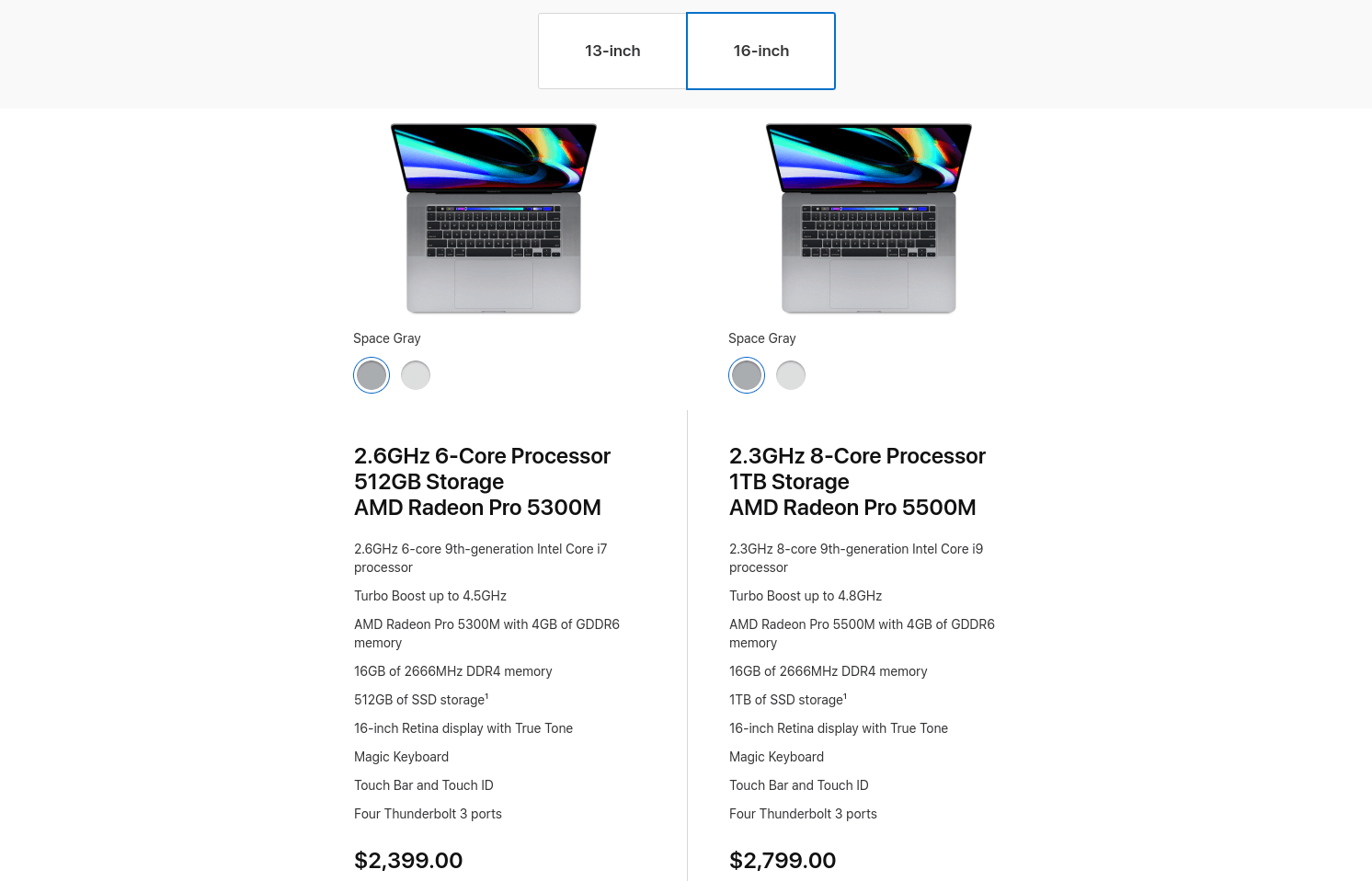Click the 6-Core MacBook Pro product image

[x=494, y=219]
